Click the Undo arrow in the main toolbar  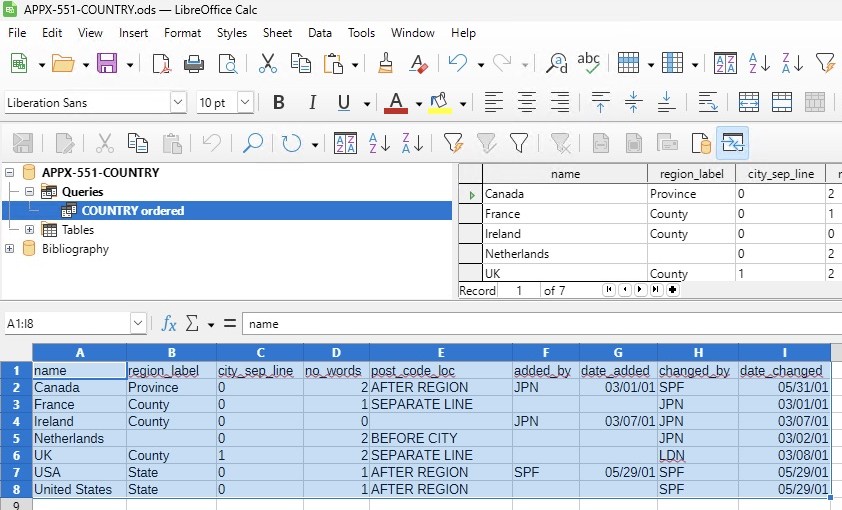pos(458,64)
